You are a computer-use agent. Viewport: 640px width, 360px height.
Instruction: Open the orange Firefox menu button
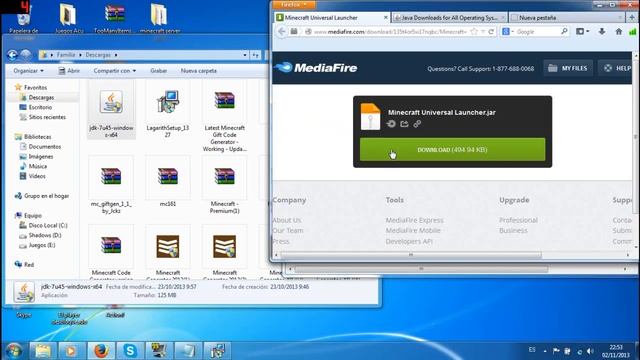[x=293, y=4]
